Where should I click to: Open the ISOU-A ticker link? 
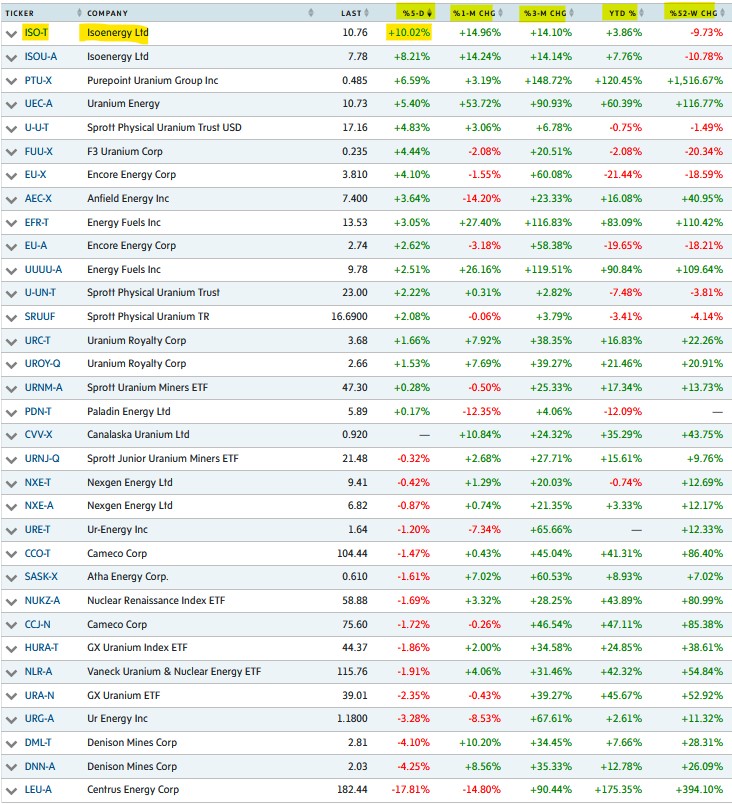(x=40, y=56)
